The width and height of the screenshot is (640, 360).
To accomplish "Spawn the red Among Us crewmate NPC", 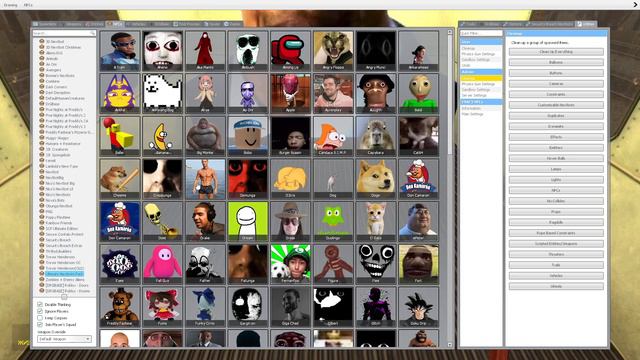I will click(x=290, y=51).
